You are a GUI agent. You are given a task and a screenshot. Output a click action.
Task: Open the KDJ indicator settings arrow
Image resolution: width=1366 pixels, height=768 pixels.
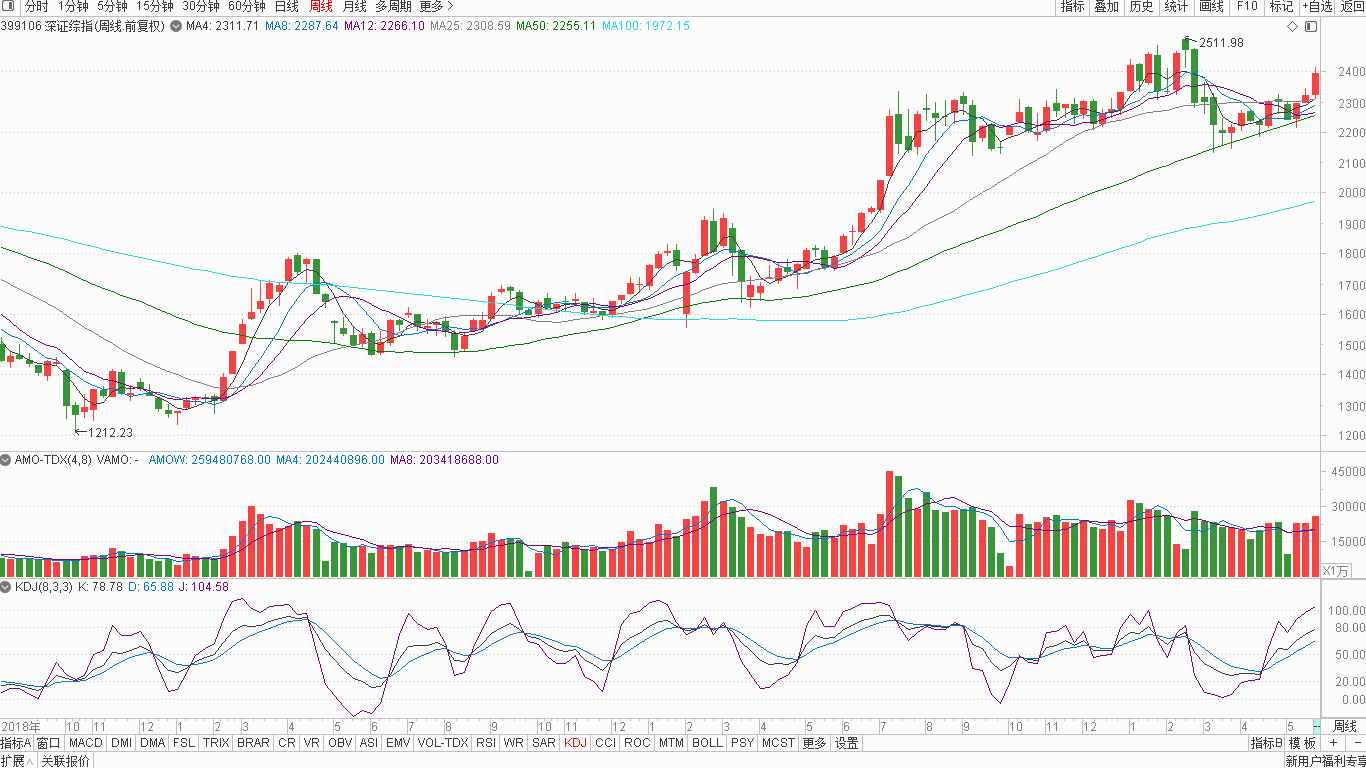point(8,587)
